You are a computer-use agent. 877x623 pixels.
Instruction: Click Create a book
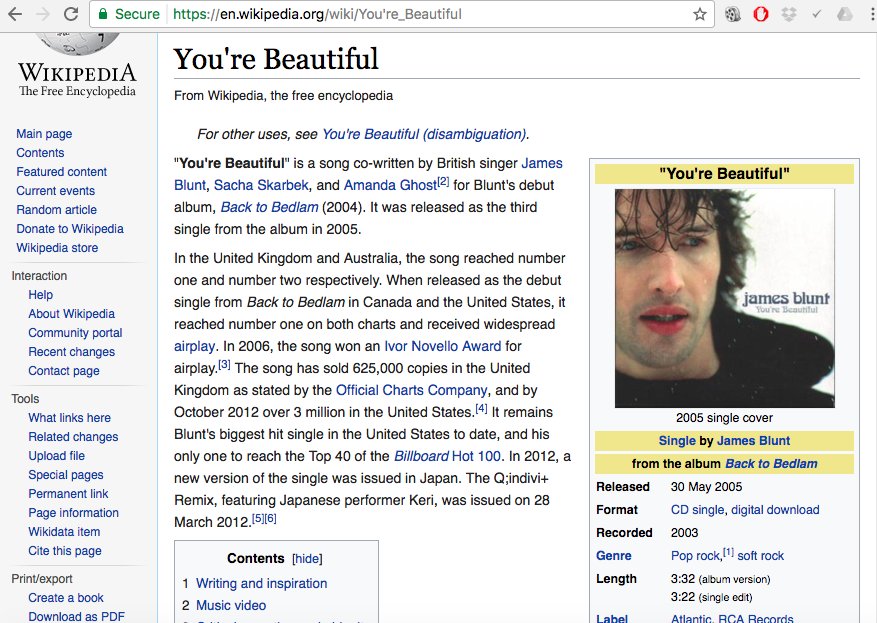66,598
